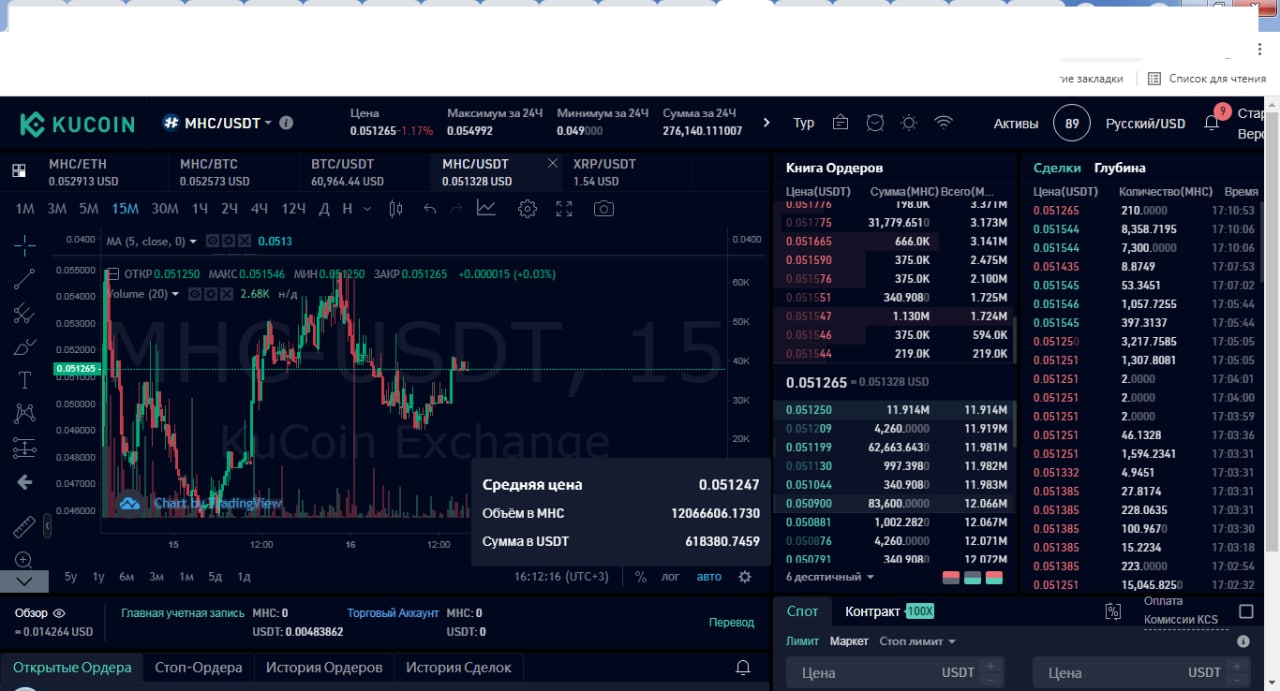
Task: Click the KuCoin logo
Action: (x=77, y=124)
